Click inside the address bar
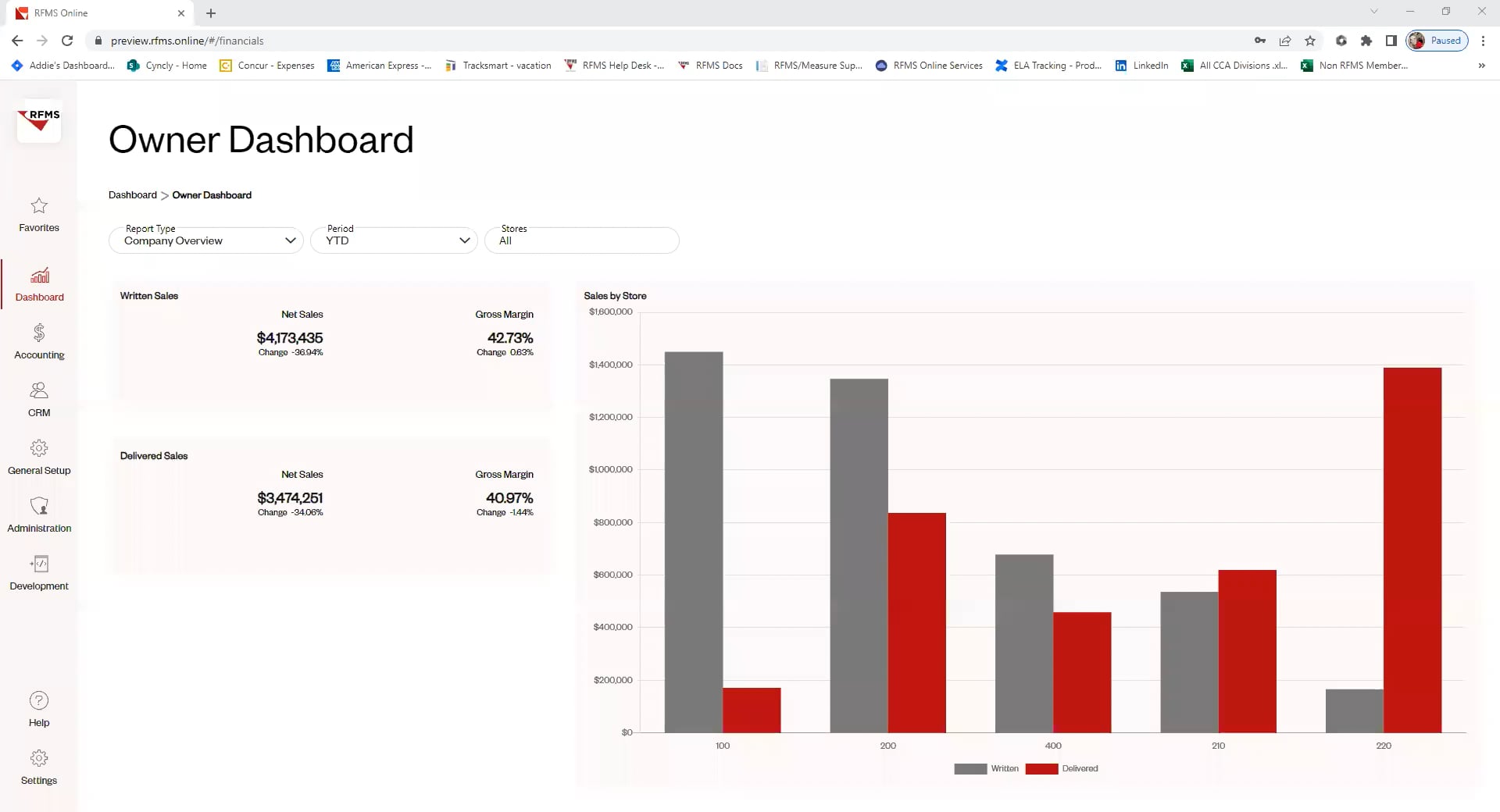Screen dimensions: 1500x812 click(x=312, y=41)
